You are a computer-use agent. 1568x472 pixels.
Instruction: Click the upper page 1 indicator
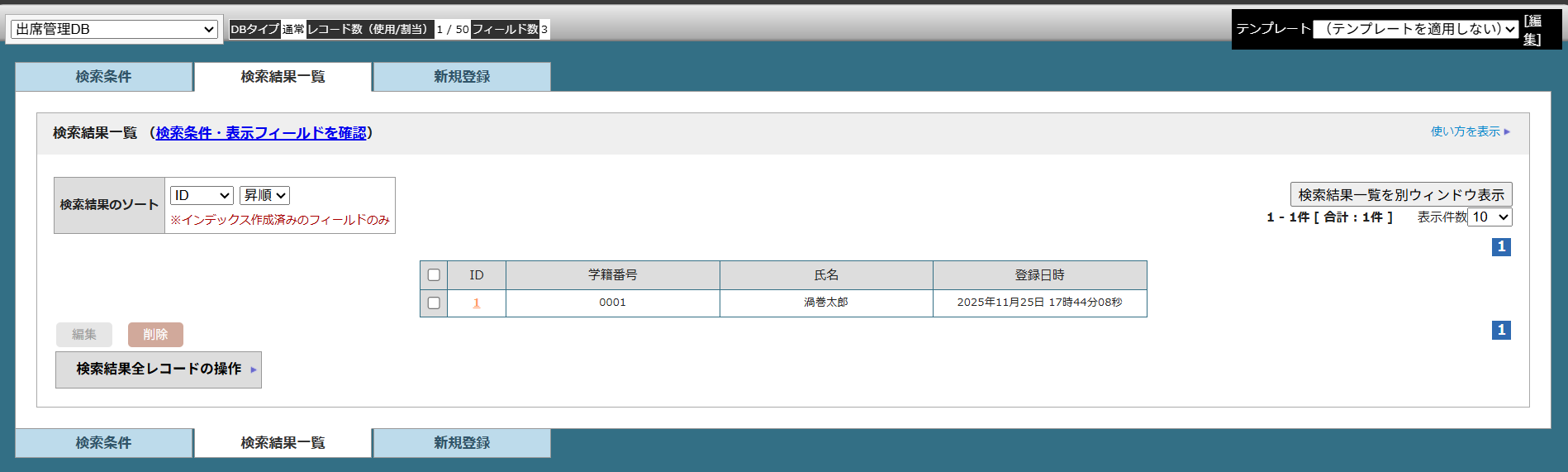pyautogui.click(x=1501, y=247)
